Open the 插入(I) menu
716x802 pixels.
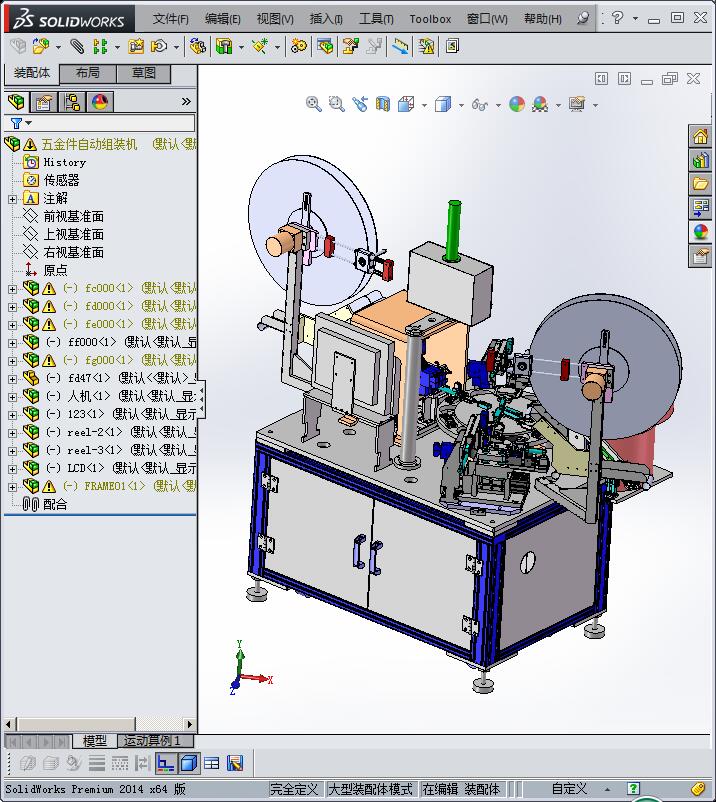[x=326, y=19]
